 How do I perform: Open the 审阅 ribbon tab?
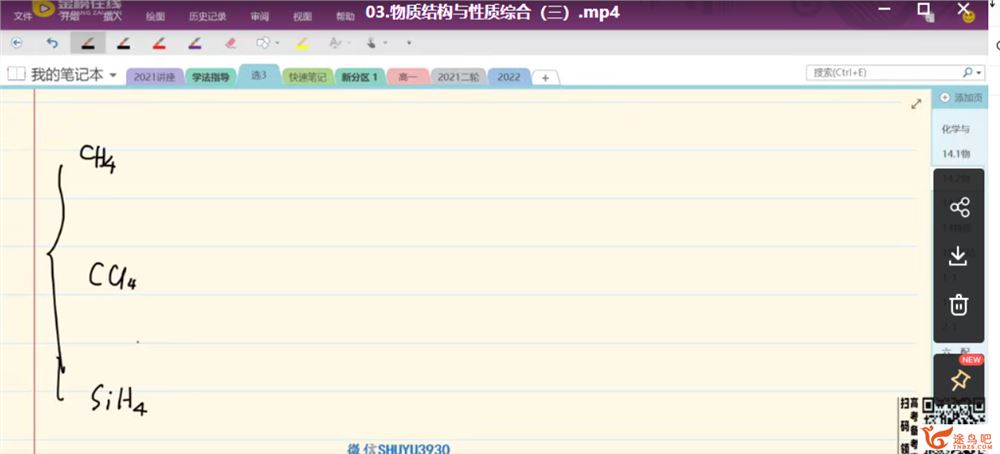click(x=260, y=17)
